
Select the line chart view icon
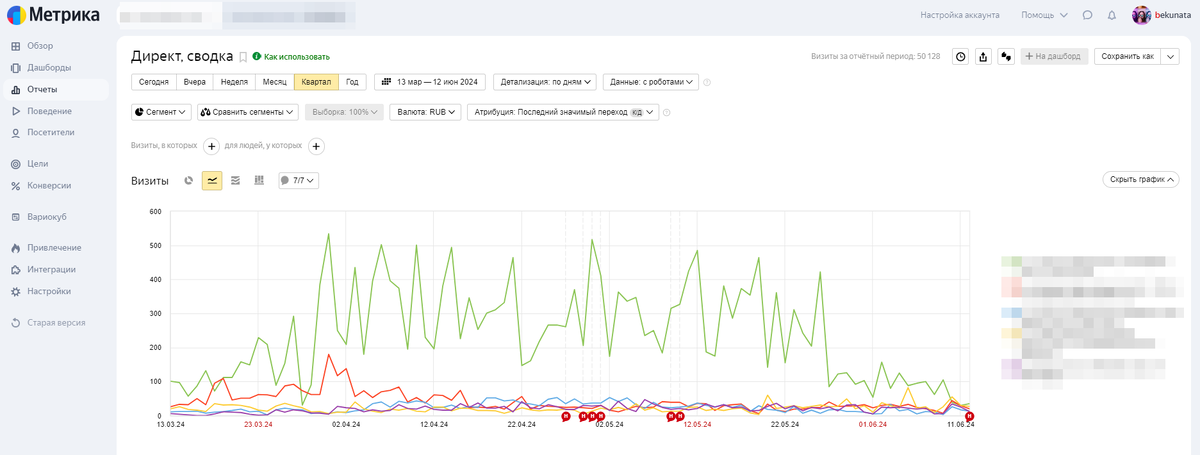point(212,181)
